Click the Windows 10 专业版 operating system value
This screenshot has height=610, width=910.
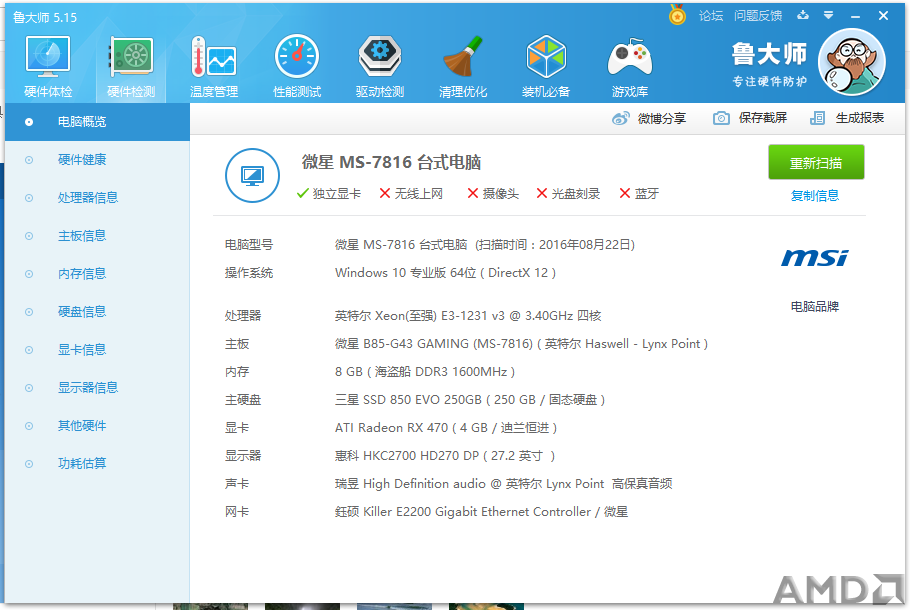[x=445, y=273]
